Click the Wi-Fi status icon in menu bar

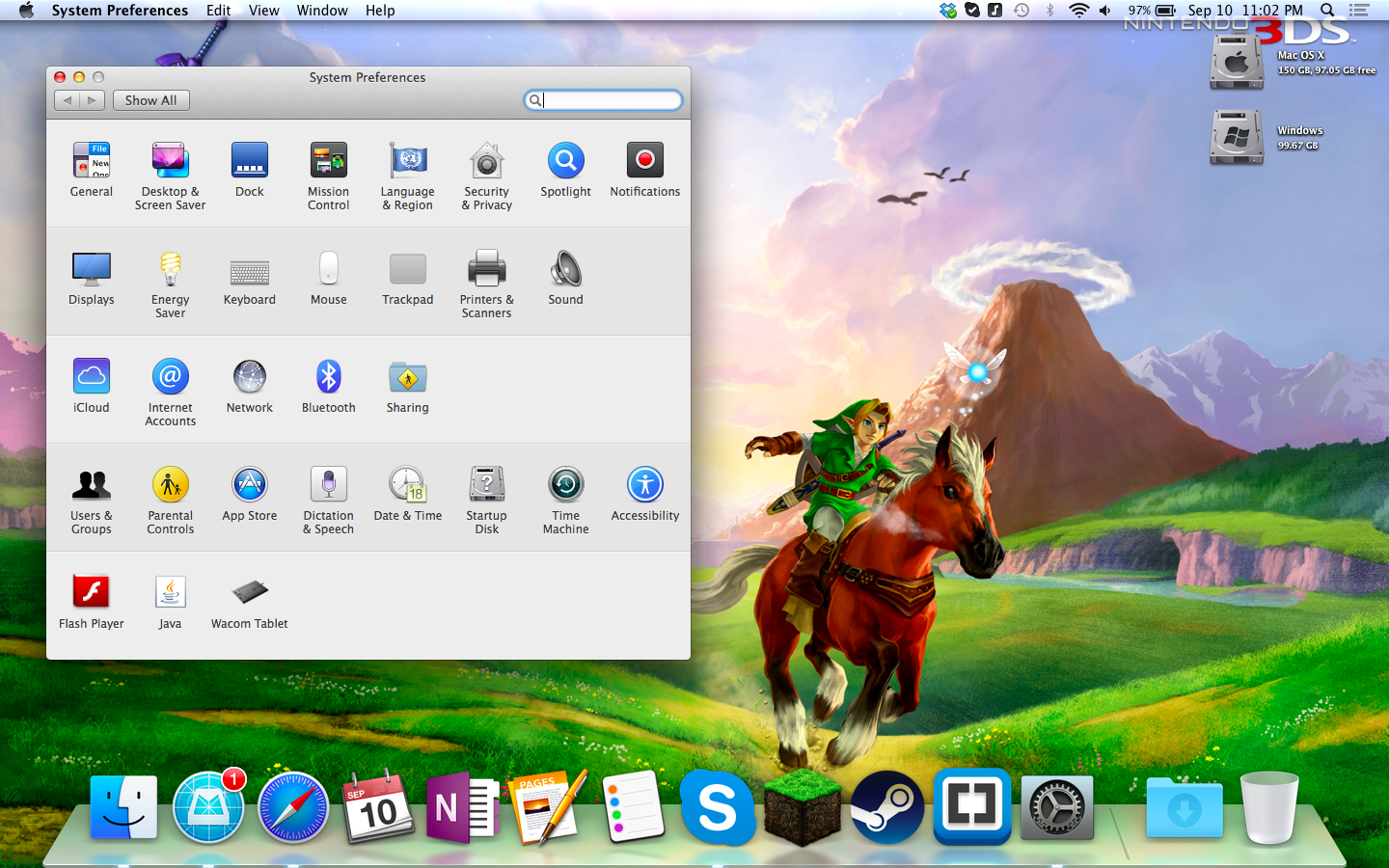point(1078,11)
